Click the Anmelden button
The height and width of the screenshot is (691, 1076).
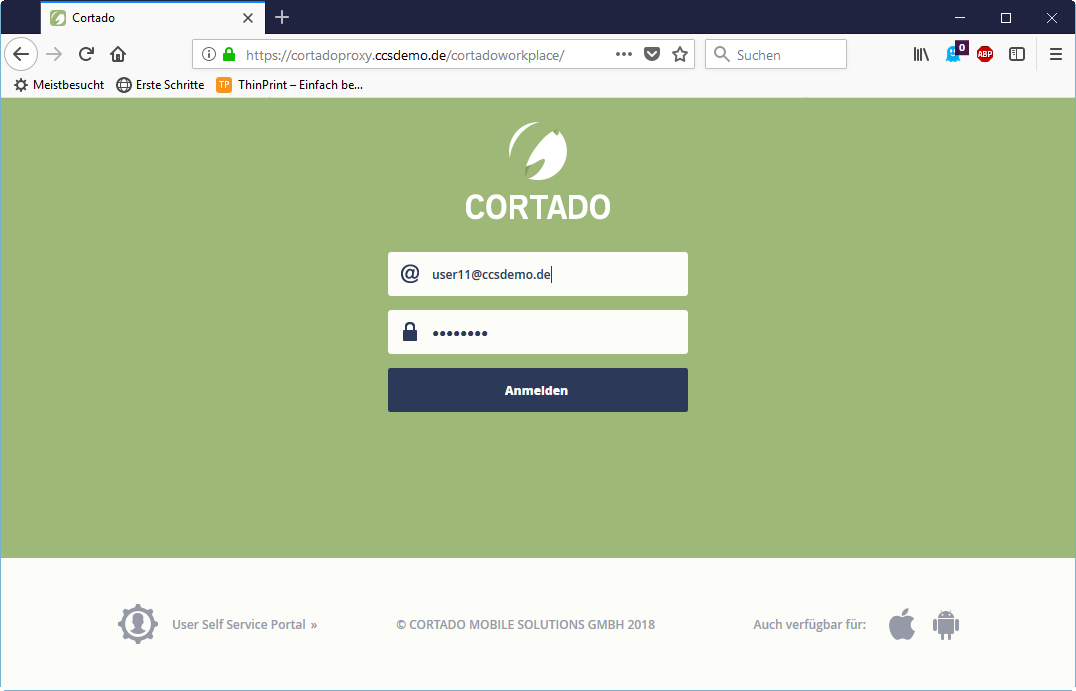click(x=537, y=390)
